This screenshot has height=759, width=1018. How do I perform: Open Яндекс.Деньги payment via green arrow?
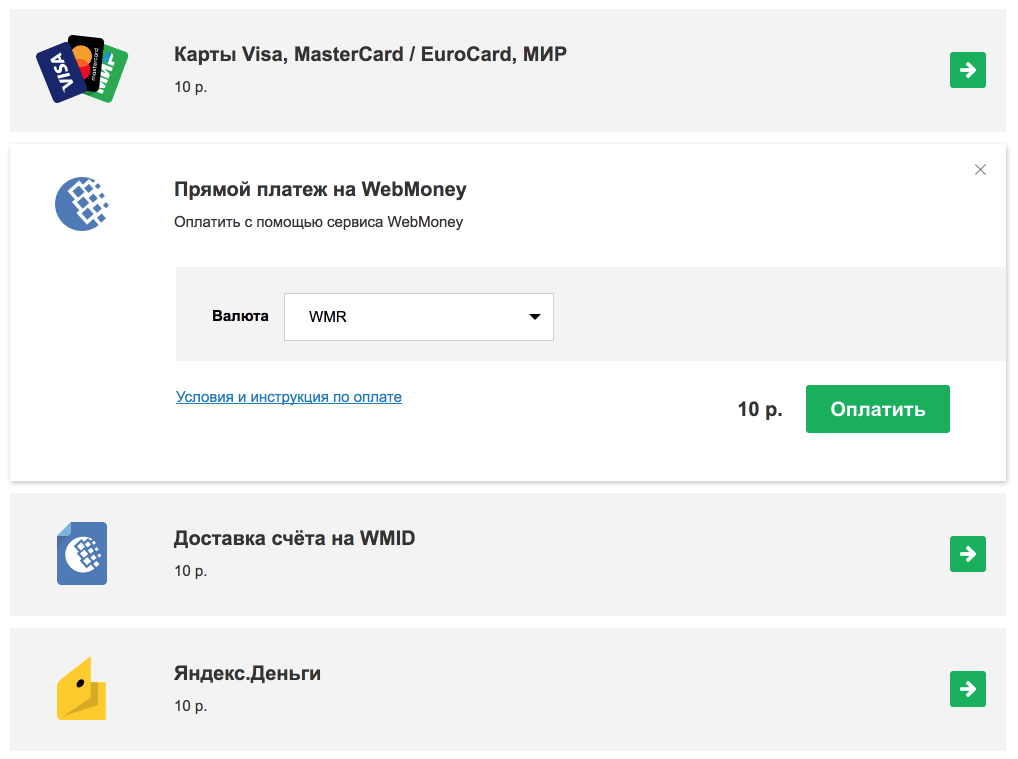[x=967, y=689]
